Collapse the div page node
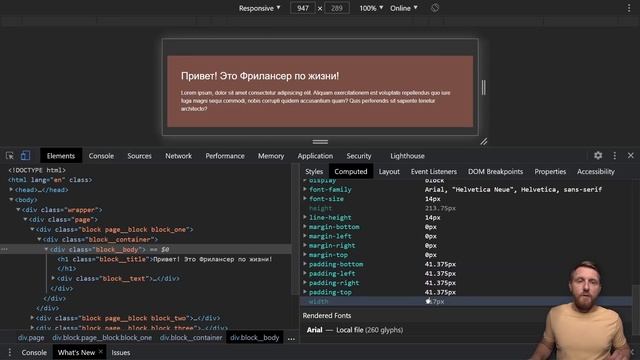 coord(25,220)
